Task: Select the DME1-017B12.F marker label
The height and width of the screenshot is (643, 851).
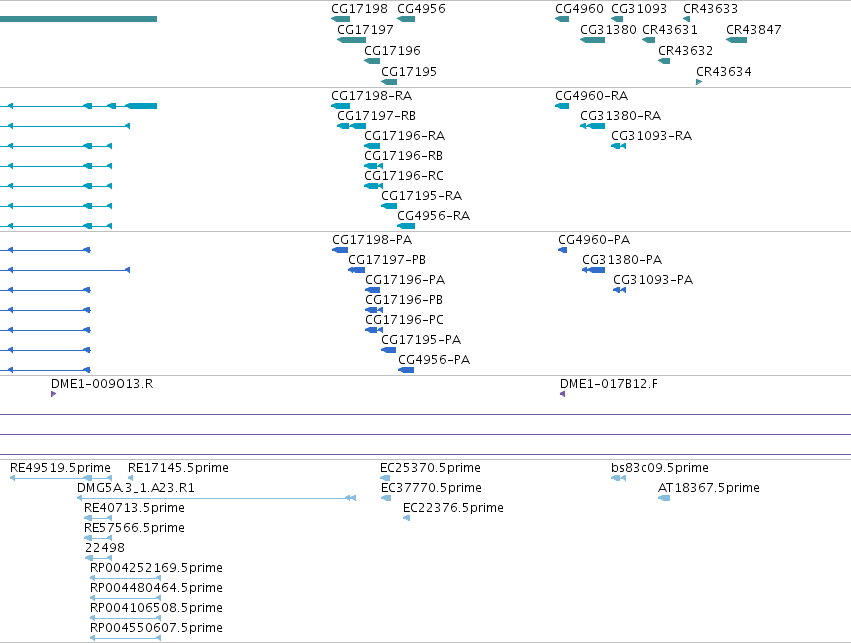Action: click(x=608, y=384)
